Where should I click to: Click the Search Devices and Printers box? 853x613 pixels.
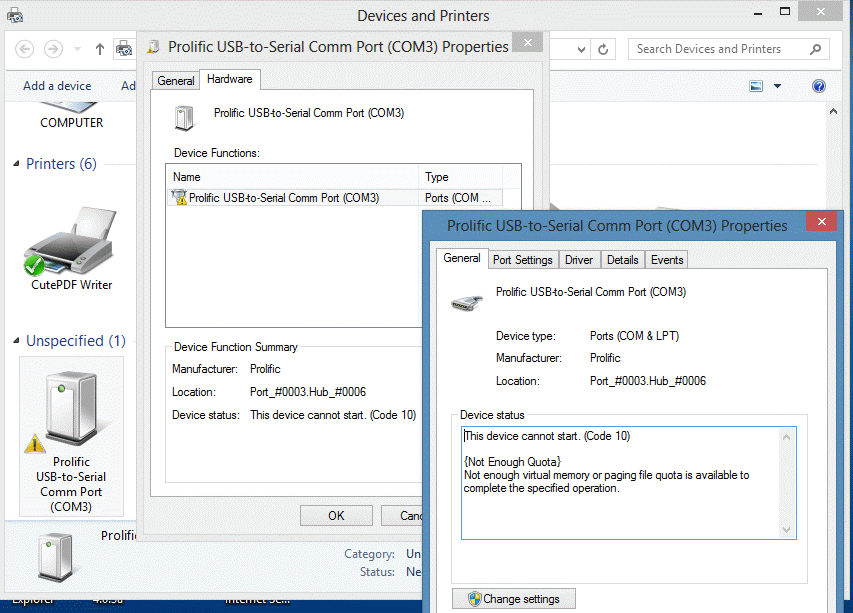(x=728, y=49)
